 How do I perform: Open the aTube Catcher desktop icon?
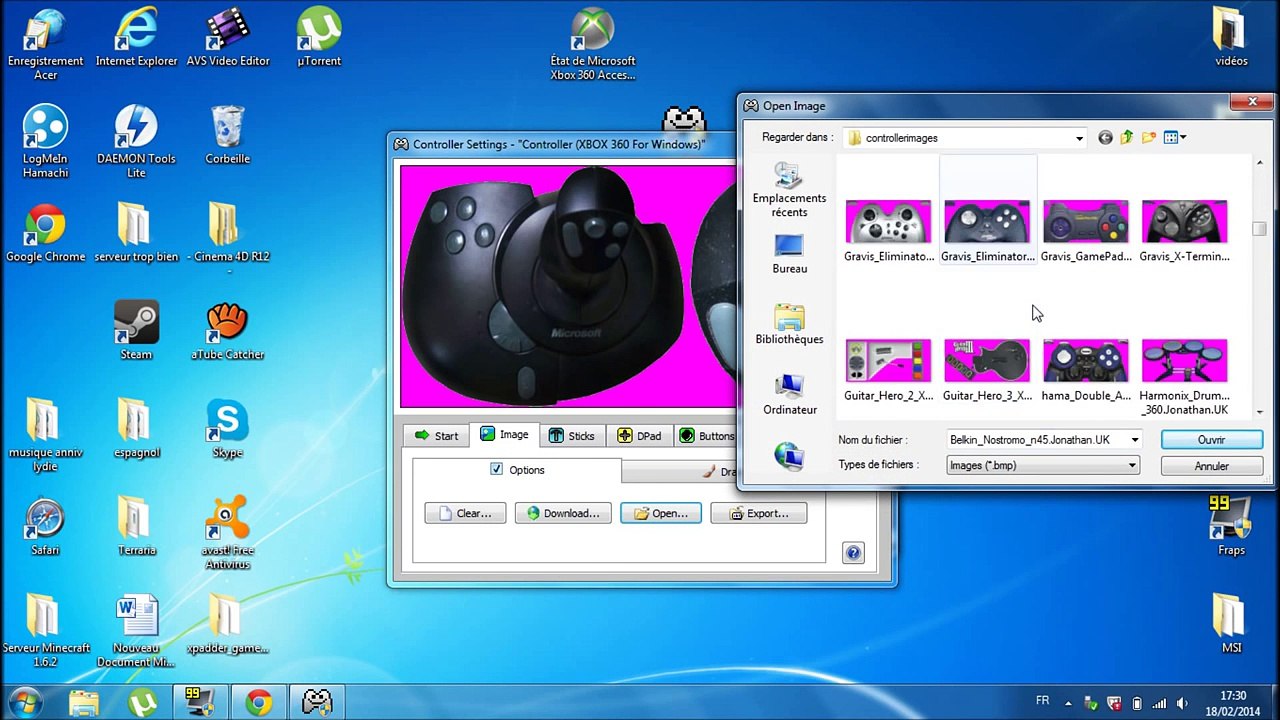227,331
